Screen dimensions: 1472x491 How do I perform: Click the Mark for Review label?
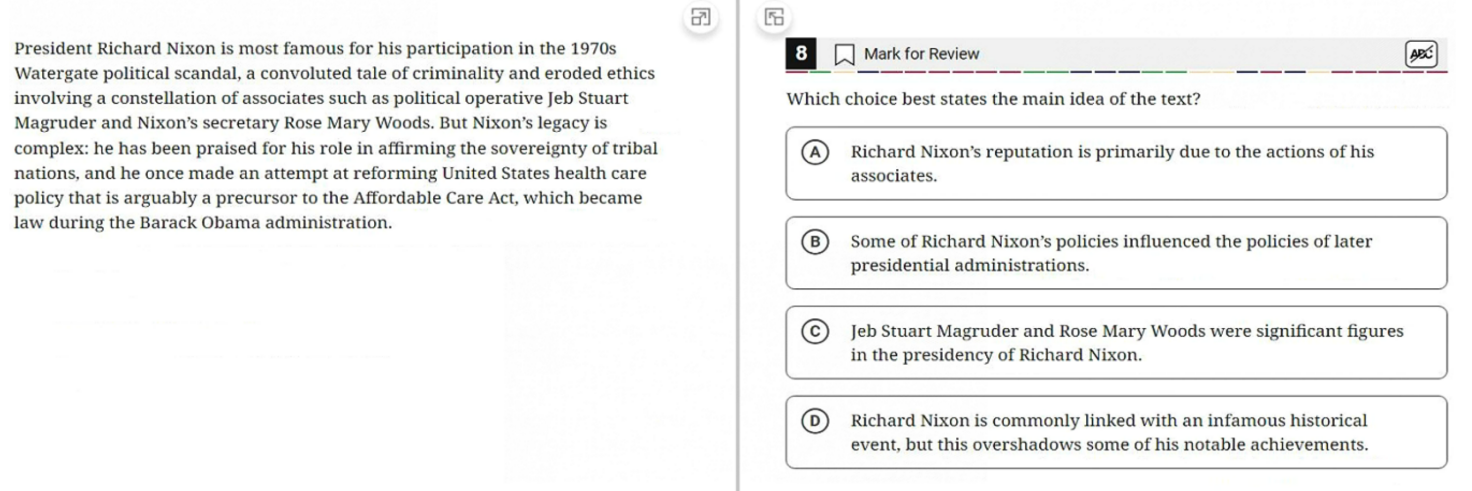921,54
